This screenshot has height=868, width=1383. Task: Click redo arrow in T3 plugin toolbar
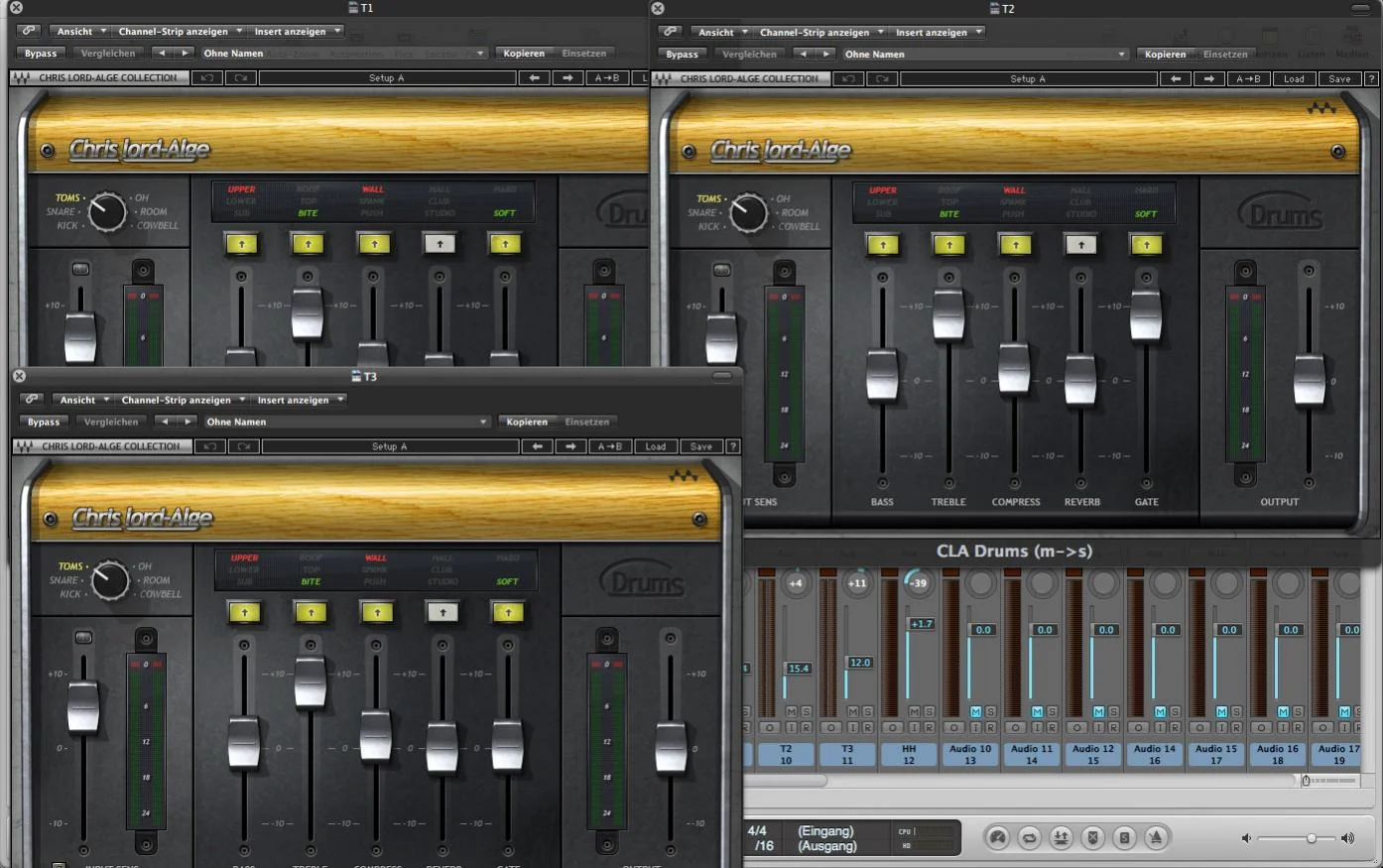coord(243,446)
